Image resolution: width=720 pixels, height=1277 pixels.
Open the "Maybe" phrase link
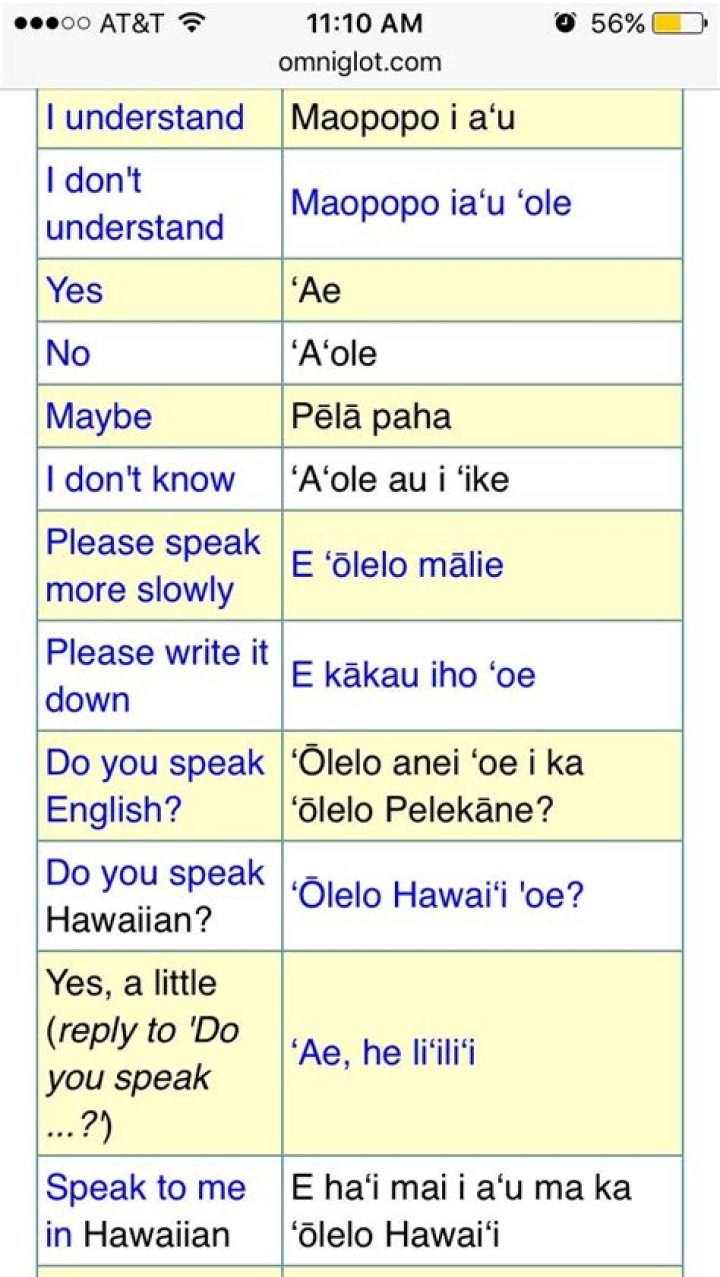99,416
